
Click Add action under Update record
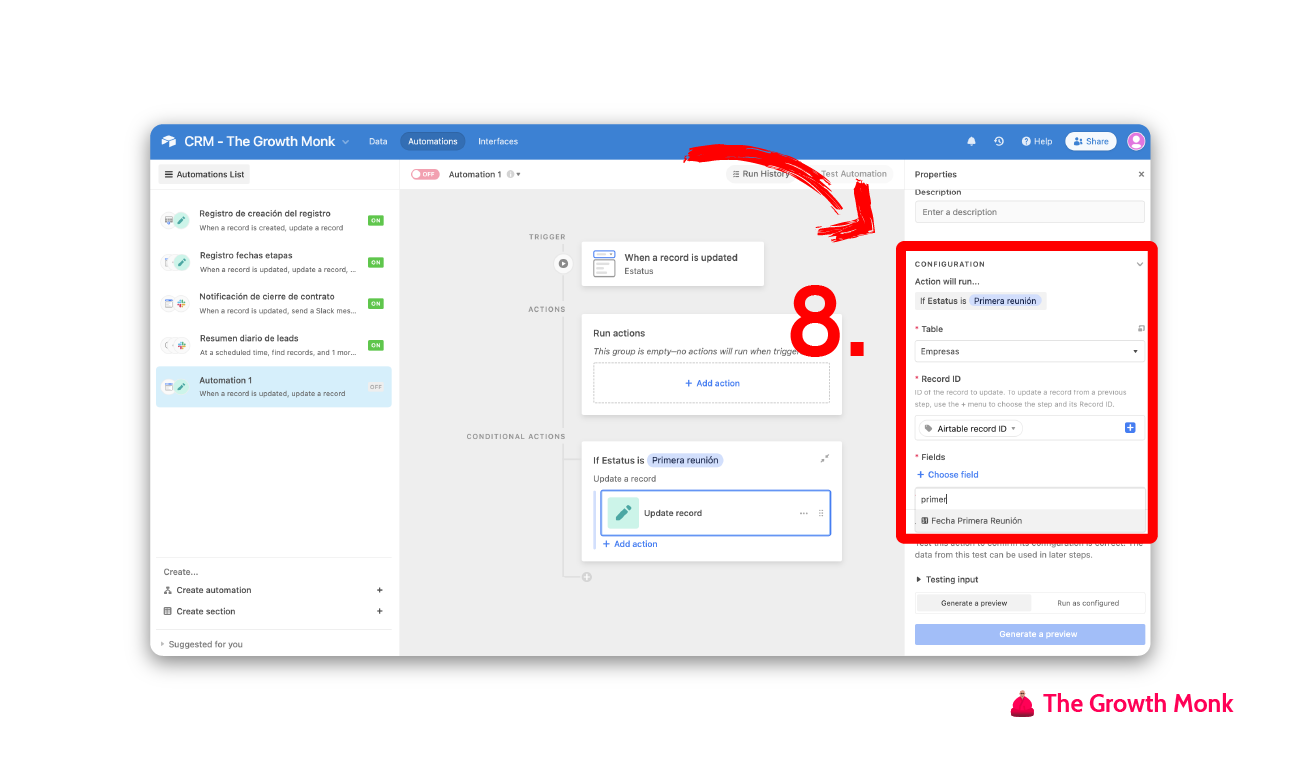tap(630, 544)
